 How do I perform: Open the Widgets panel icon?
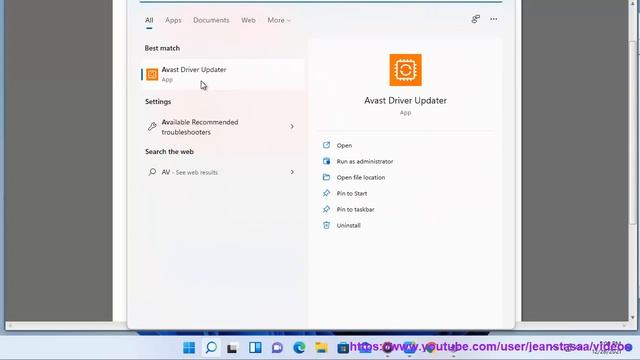click(x=255, y=348)
